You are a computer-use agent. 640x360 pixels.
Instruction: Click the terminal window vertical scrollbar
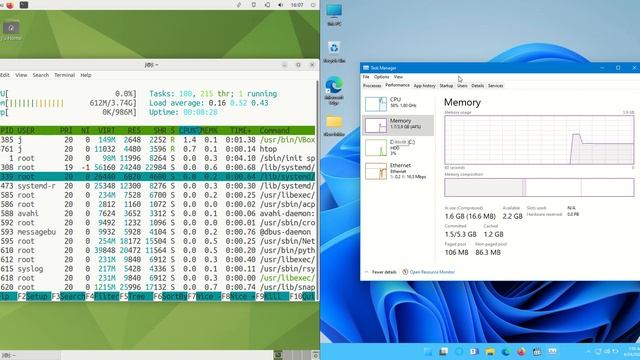(318, 190)
